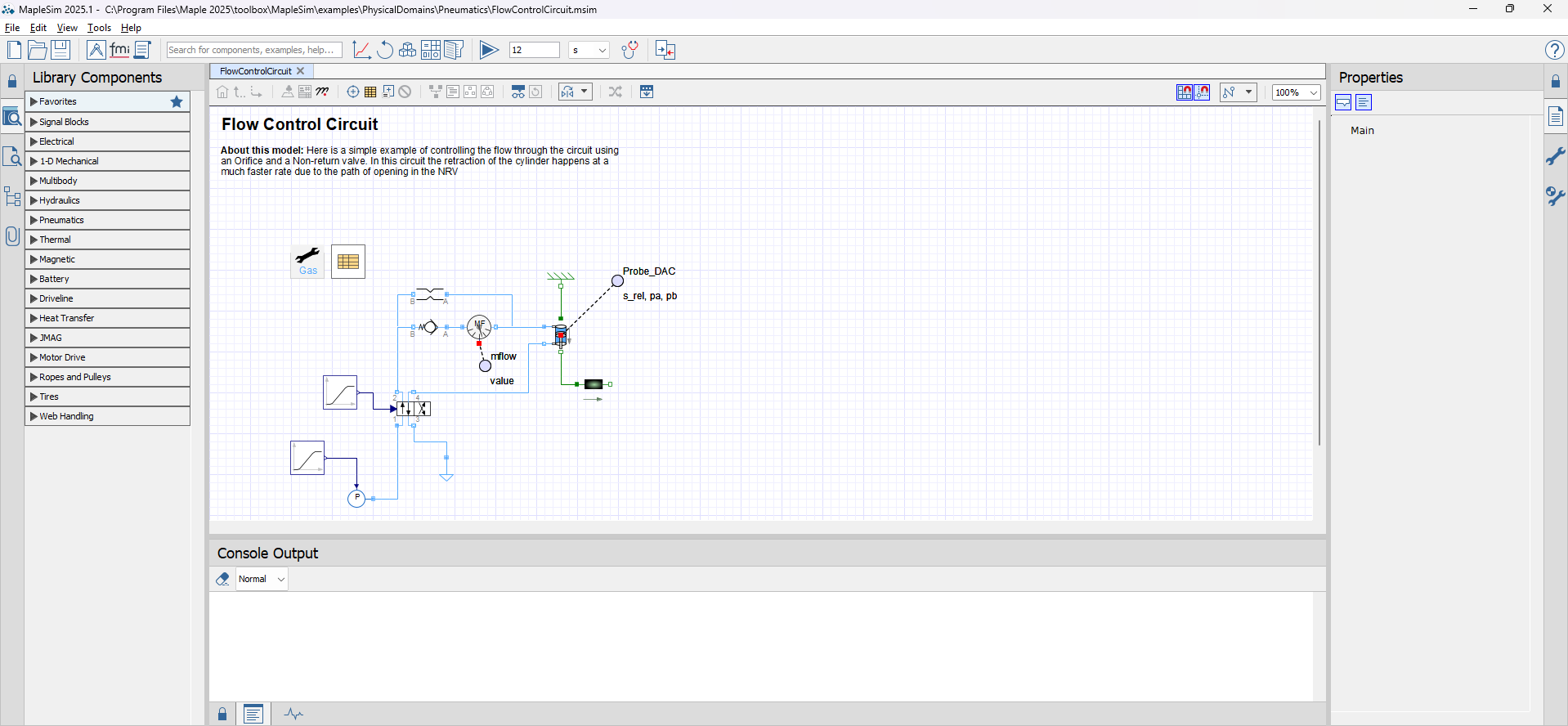Open the FMI export icon
1568x726 pixels.
point(120,50)
